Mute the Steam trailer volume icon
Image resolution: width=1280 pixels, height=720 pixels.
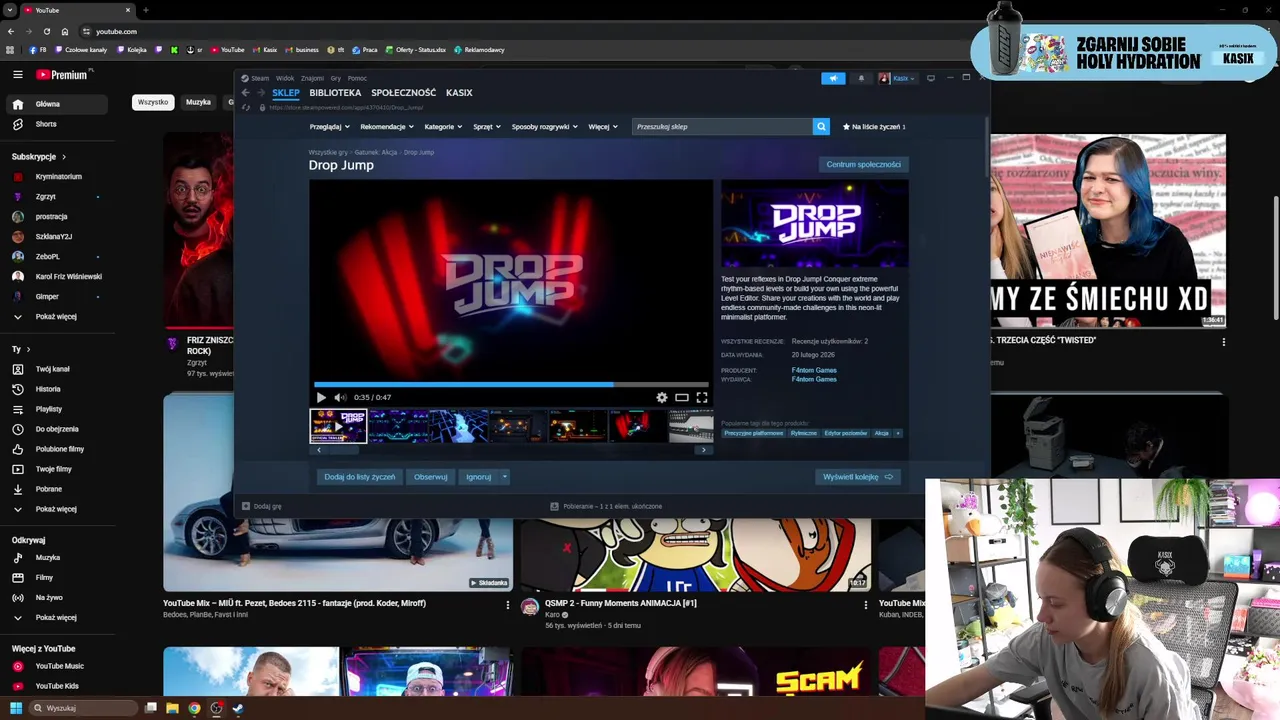pyautogui.click(x=340, y=397)
